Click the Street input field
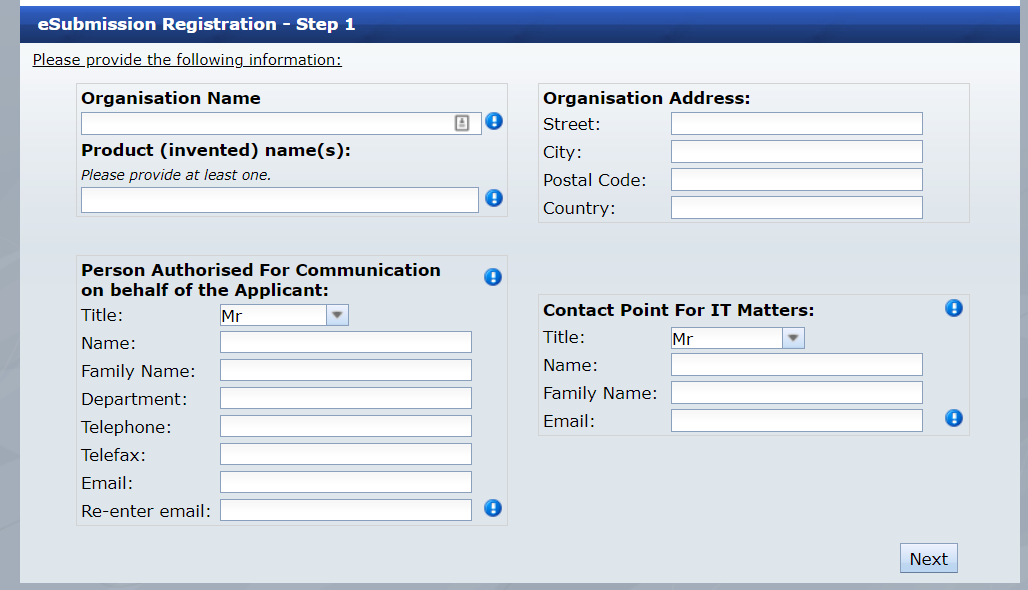 coord(797,123)
